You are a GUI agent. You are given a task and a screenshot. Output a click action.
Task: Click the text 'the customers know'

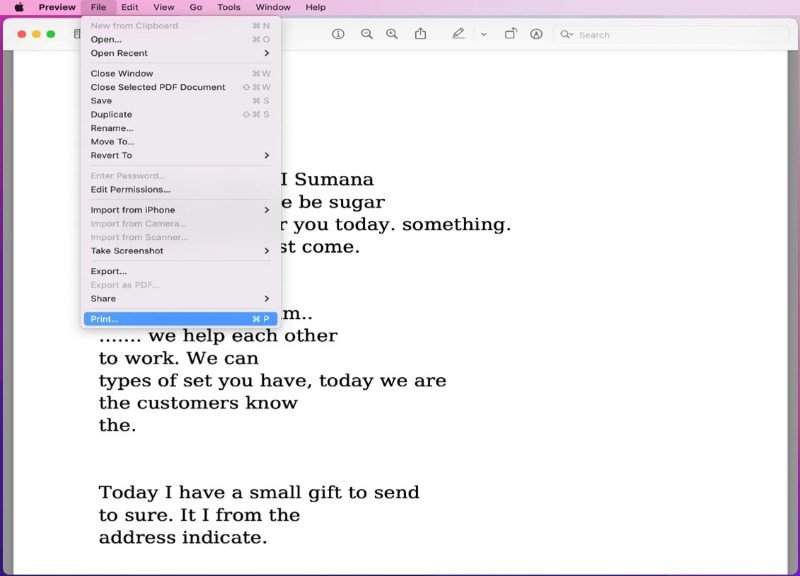(198, 403)
